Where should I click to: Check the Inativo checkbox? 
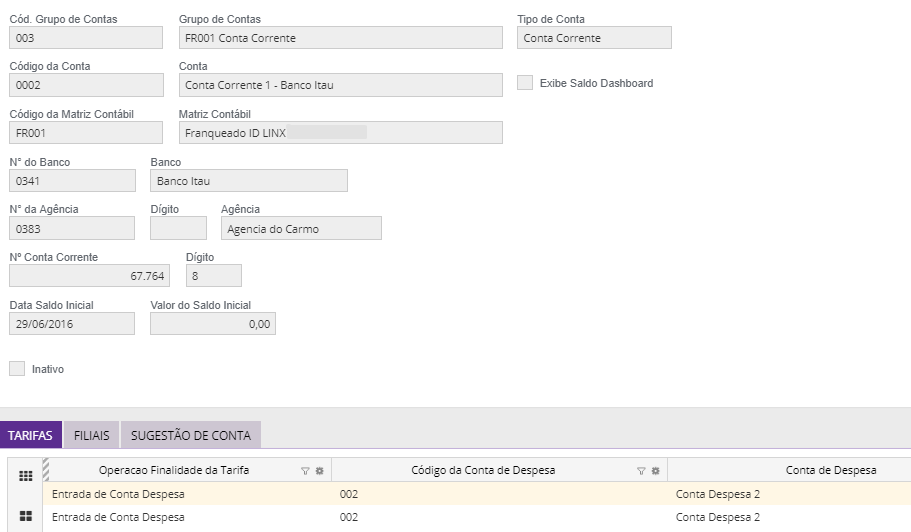[x=17, y=369]
